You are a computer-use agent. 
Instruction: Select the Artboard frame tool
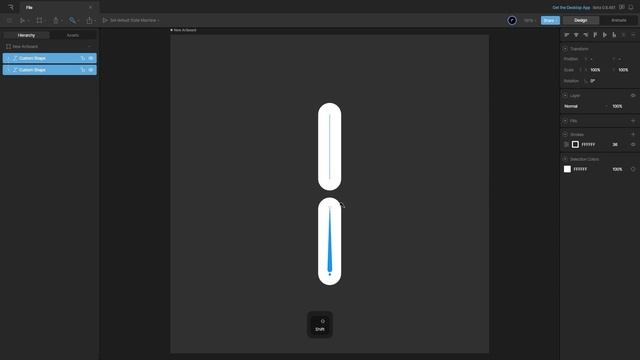pyautogui.click(x=39, y=20)
